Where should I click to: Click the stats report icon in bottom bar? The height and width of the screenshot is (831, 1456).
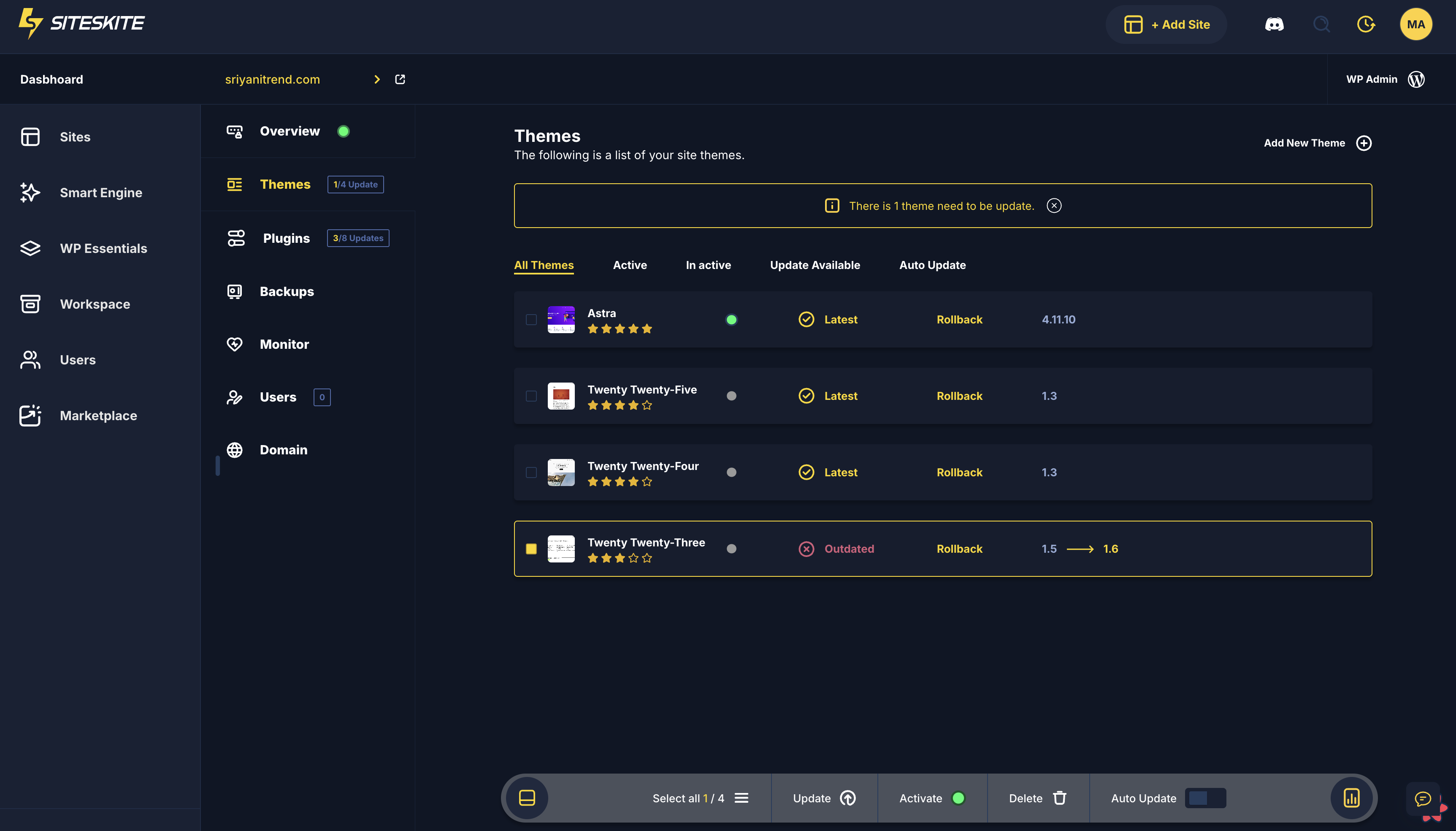[x=1351, y=798]
